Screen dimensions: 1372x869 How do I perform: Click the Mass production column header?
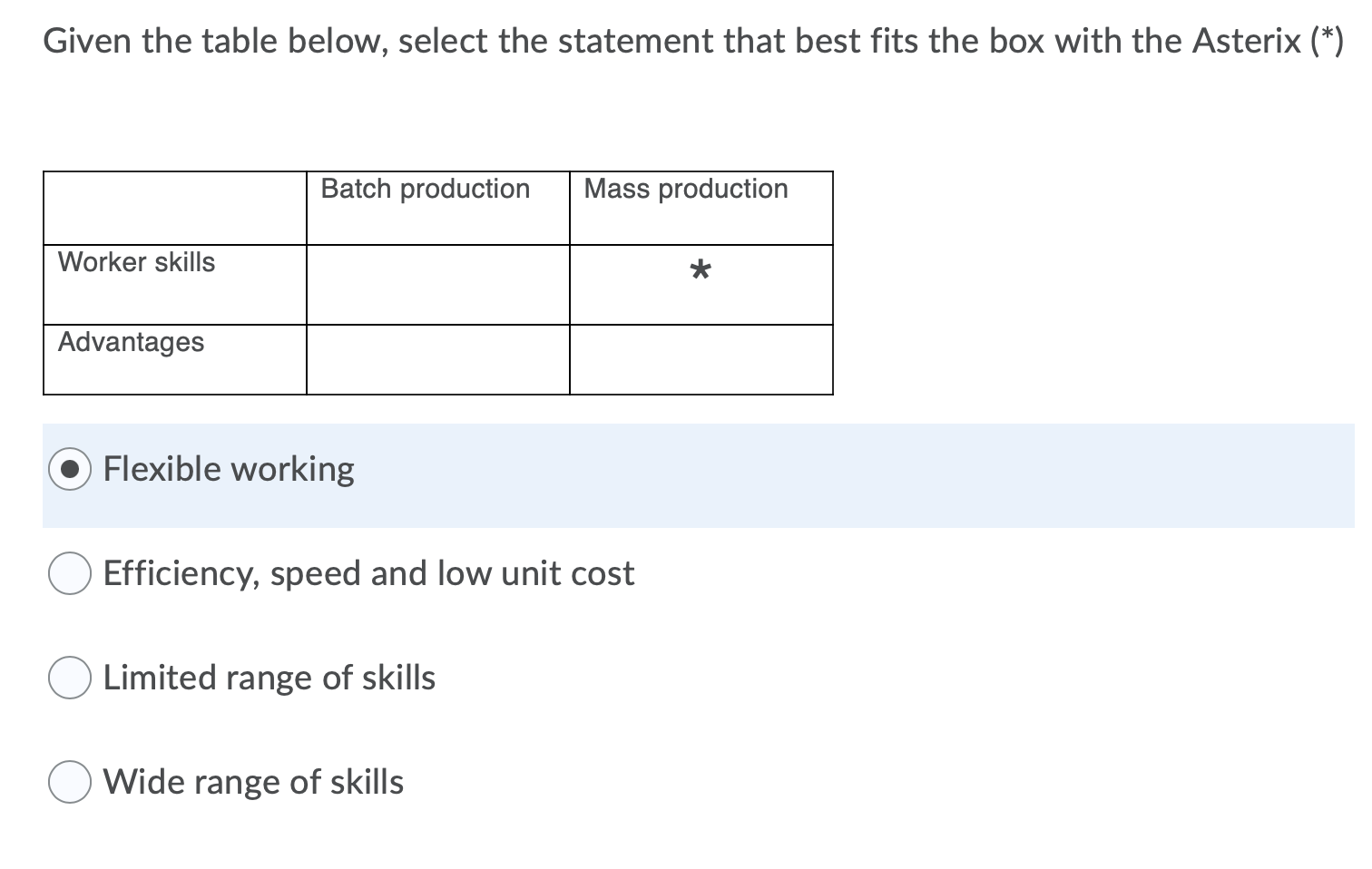685,189
